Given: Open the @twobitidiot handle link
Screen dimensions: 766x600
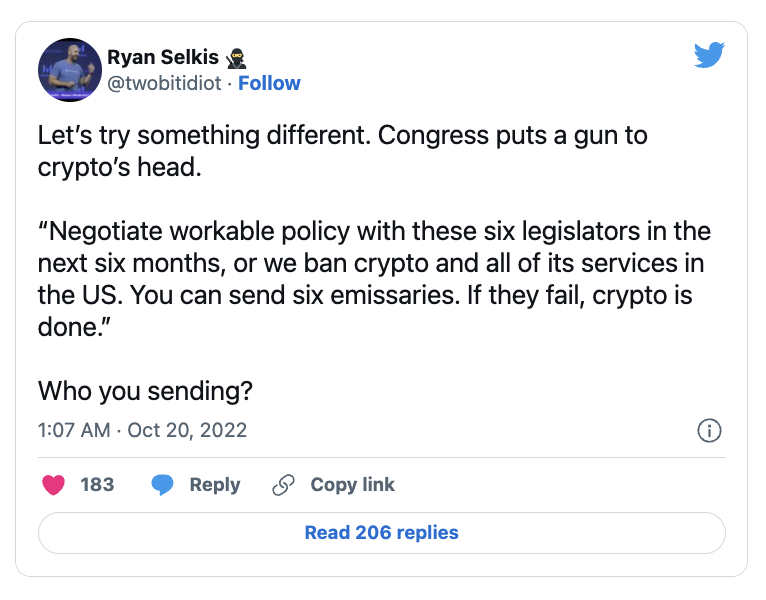Looking at the screenshot, I should (x=164, y=83).
